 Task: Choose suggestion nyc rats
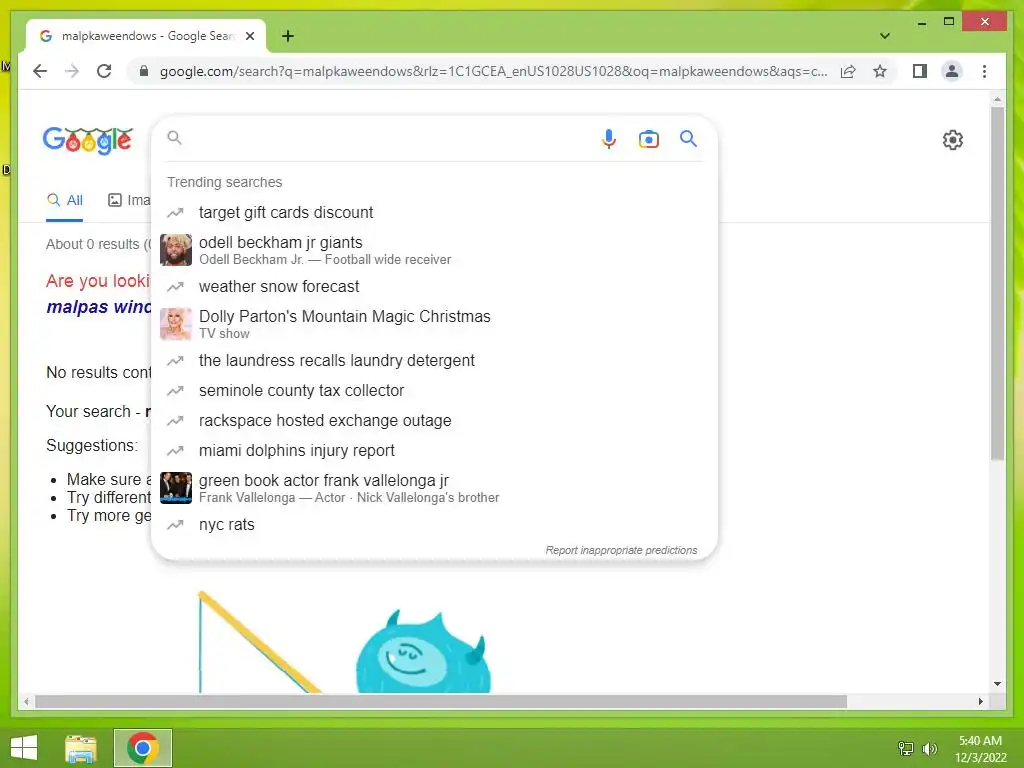pyautogui.click(x=434, y=524)
